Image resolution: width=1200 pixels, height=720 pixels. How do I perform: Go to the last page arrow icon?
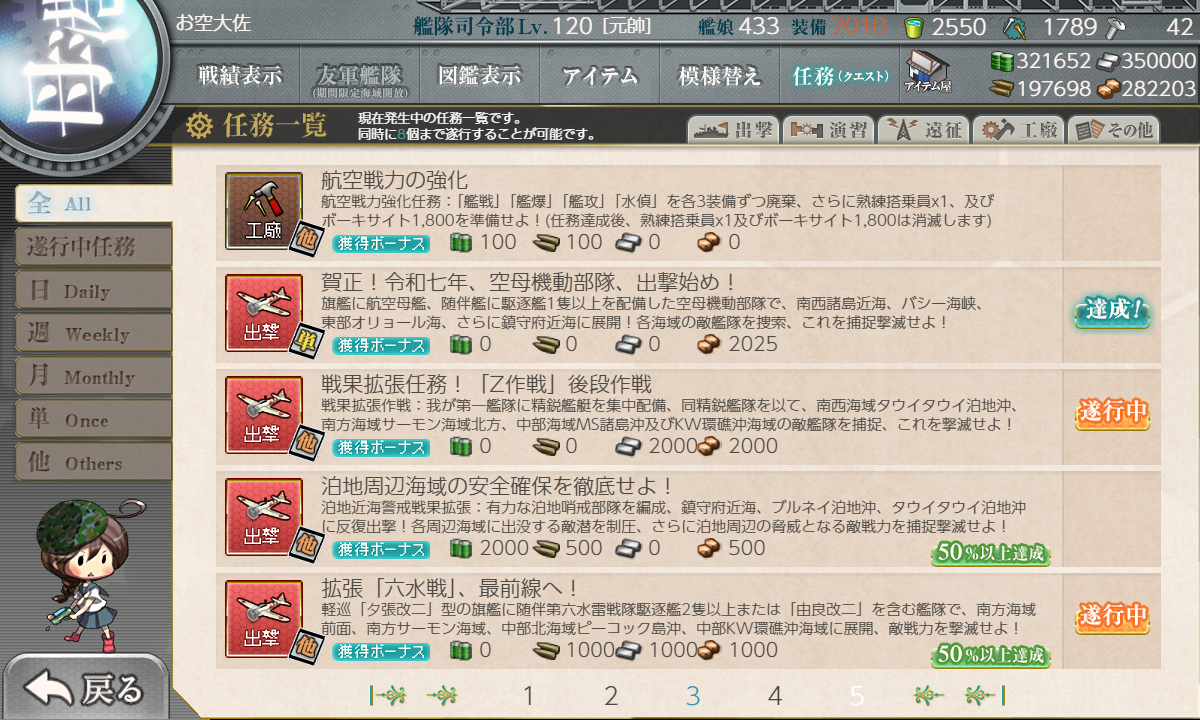click(x=986, y=695)
